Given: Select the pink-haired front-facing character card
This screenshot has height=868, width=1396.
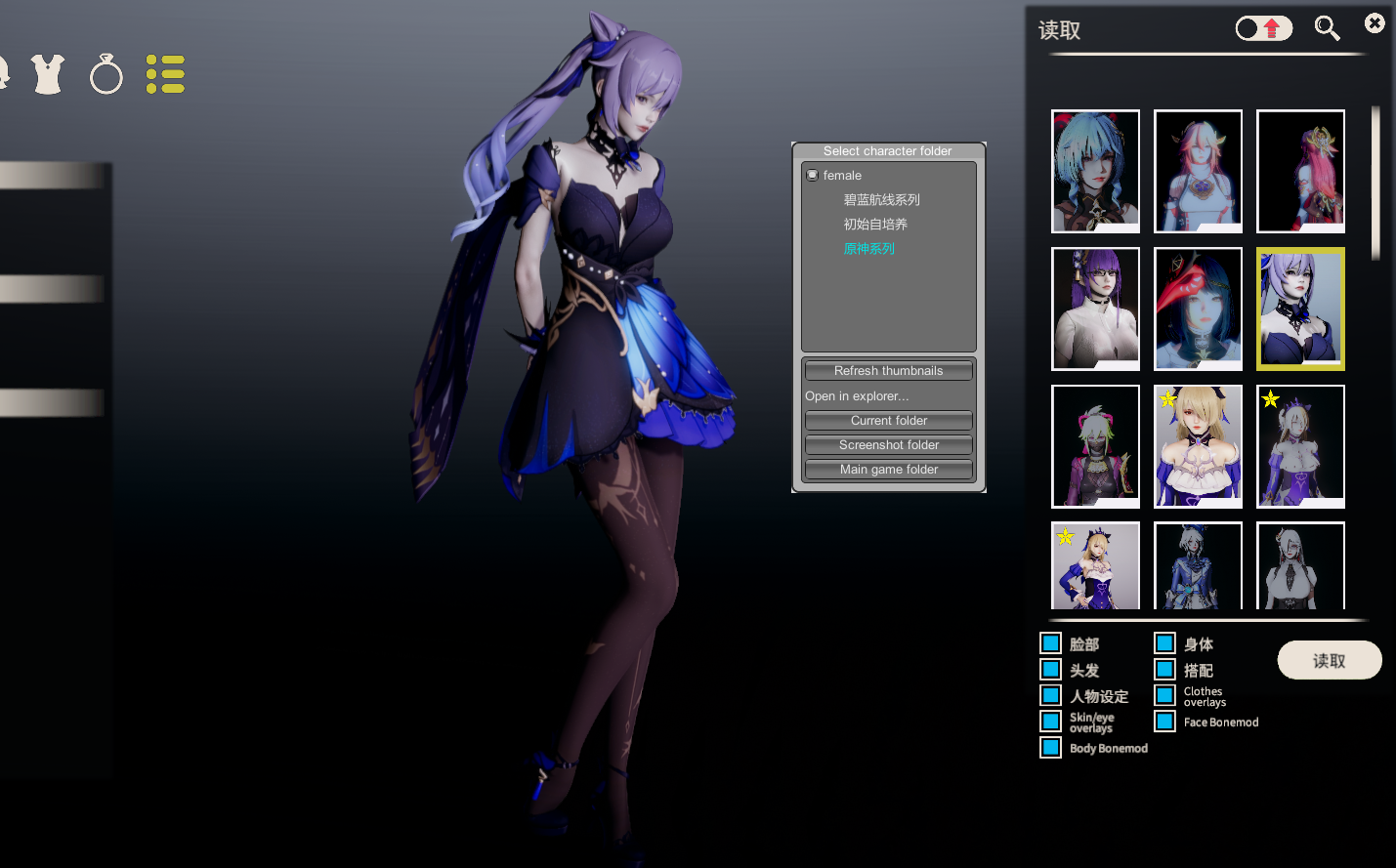Looking at the screenshot, I should pos(1198,171).
